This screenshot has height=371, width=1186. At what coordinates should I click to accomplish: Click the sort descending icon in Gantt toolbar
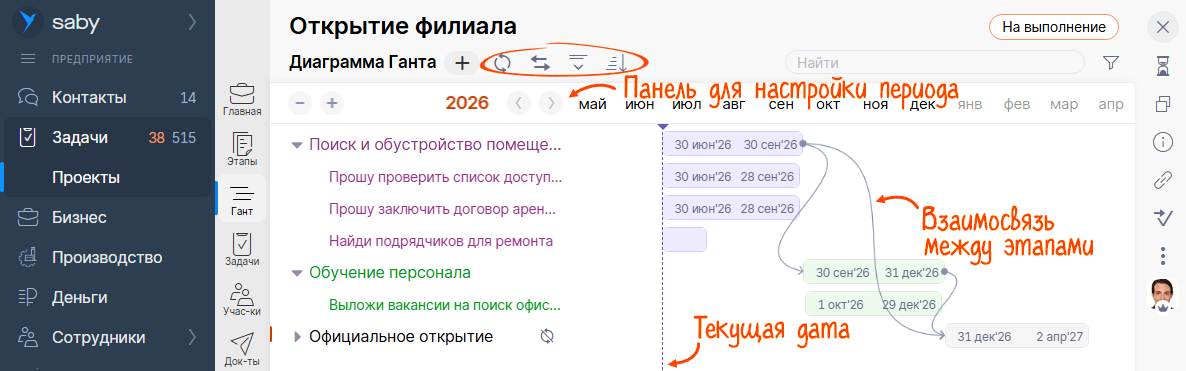[616, 63]
